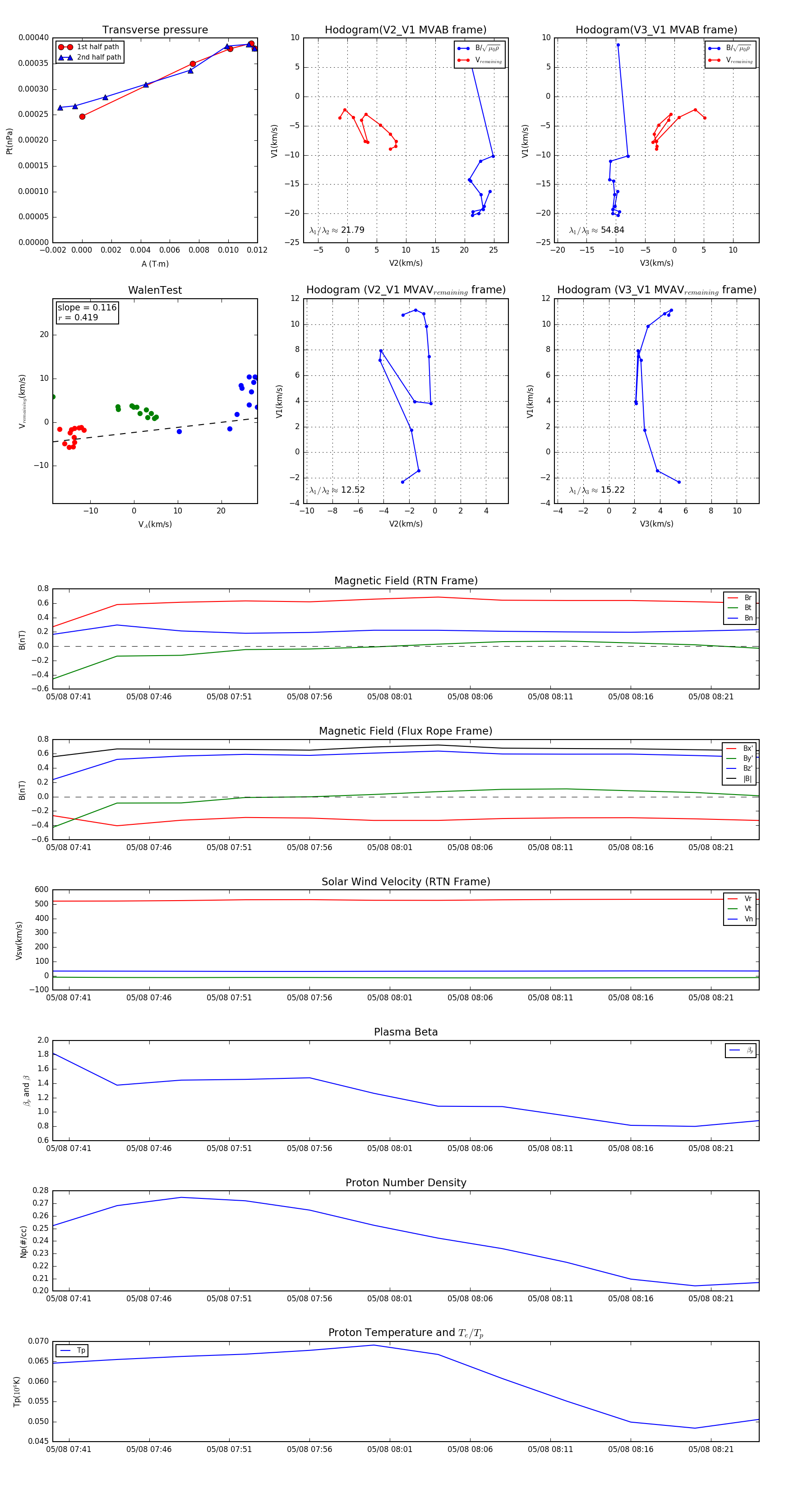Click the 'Pt(nPa)' y-axis label
This screenshot has width=812, height=1489.
point(9,141)
